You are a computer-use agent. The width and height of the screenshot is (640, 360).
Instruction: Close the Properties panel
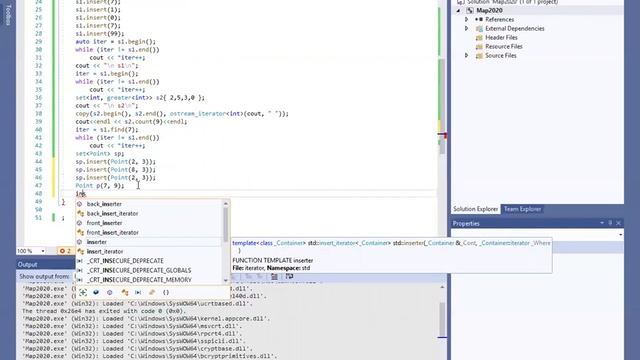[x=618, y=223]
